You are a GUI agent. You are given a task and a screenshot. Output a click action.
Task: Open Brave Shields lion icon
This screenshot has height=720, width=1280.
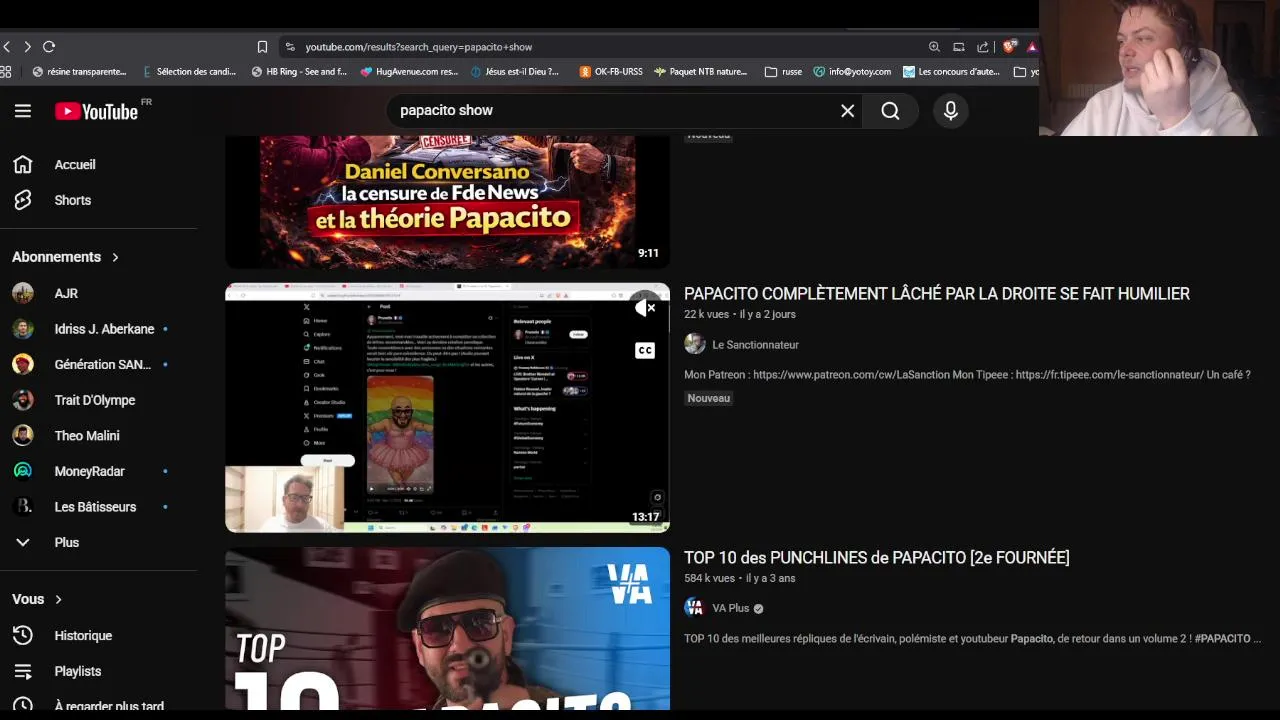point(1010,46)
